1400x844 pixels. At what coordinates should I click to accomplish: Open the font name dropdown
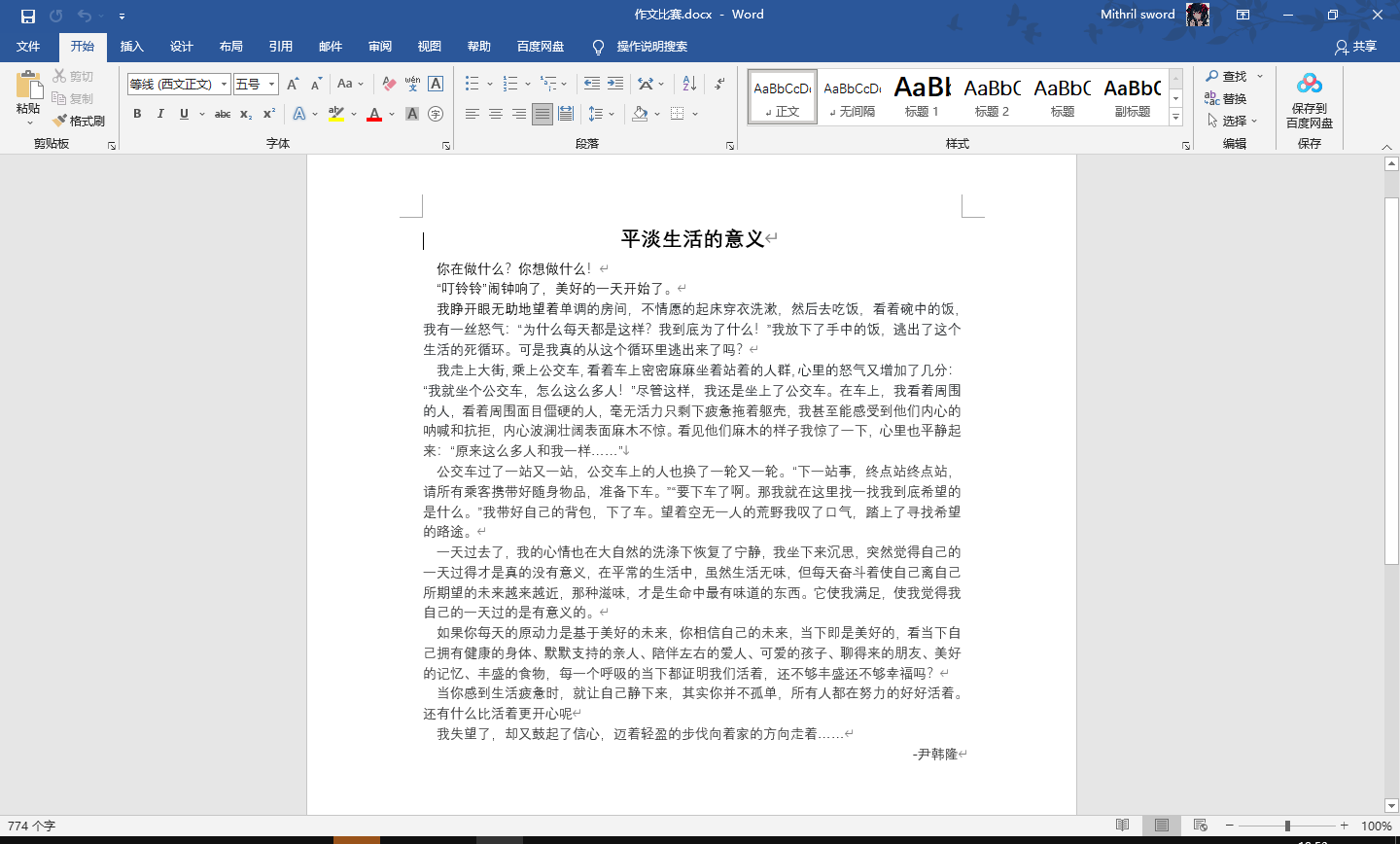coord(224,85)
